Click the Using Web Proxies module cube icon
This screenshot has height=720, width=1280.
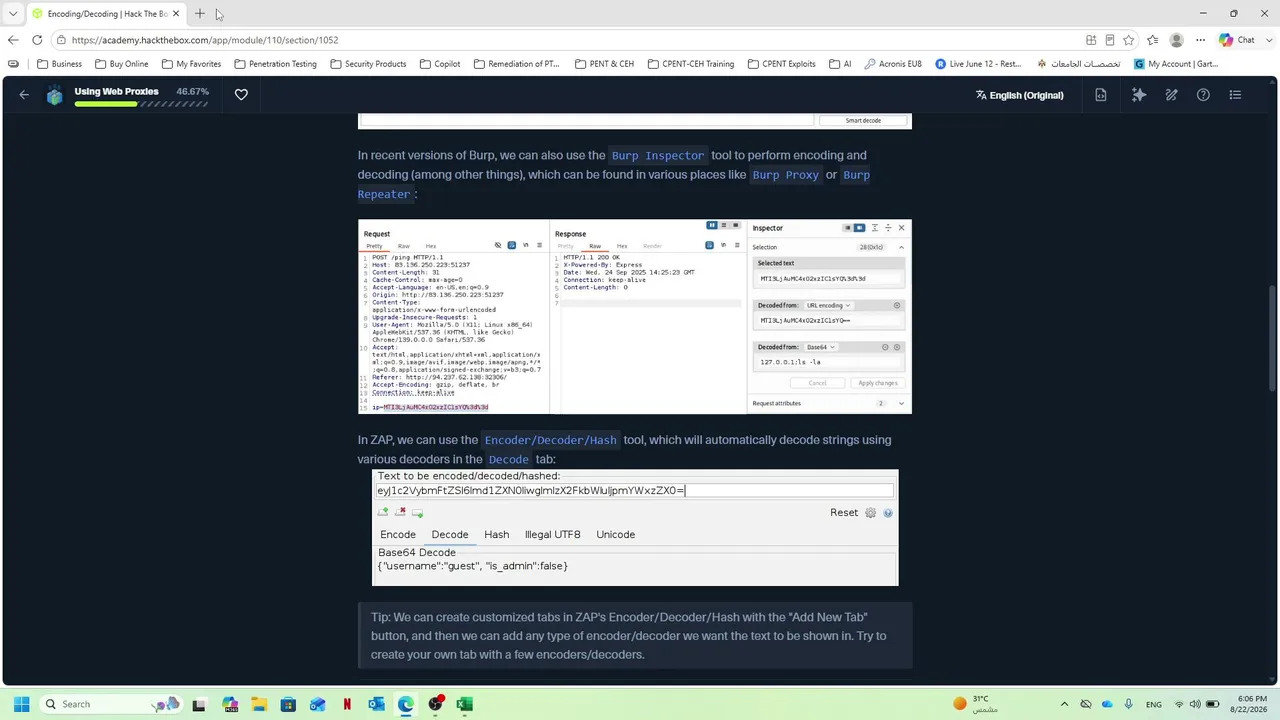55,95
